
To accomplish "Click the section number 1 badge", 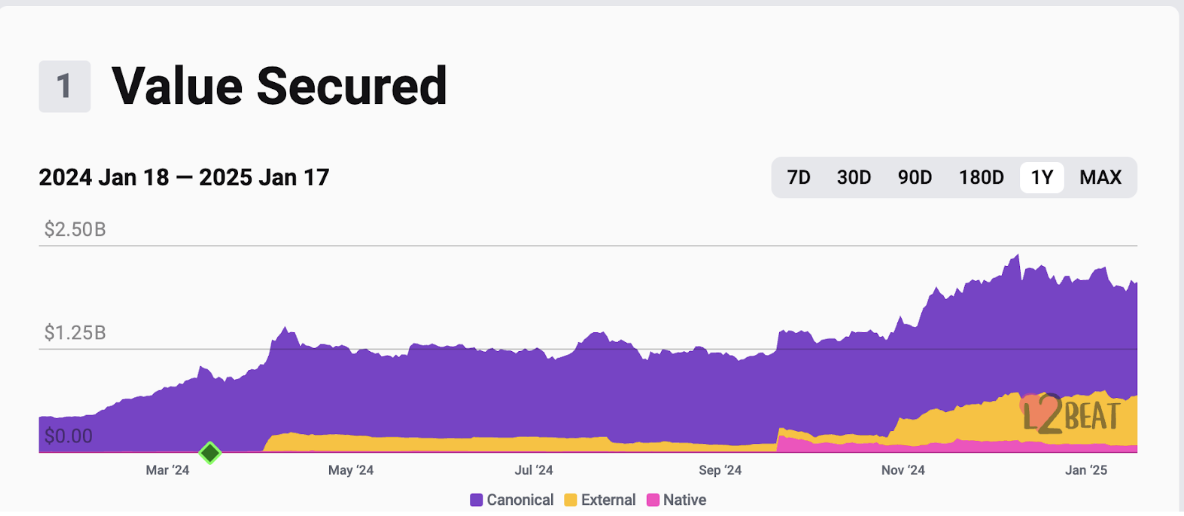I will [x=64, y=86].
